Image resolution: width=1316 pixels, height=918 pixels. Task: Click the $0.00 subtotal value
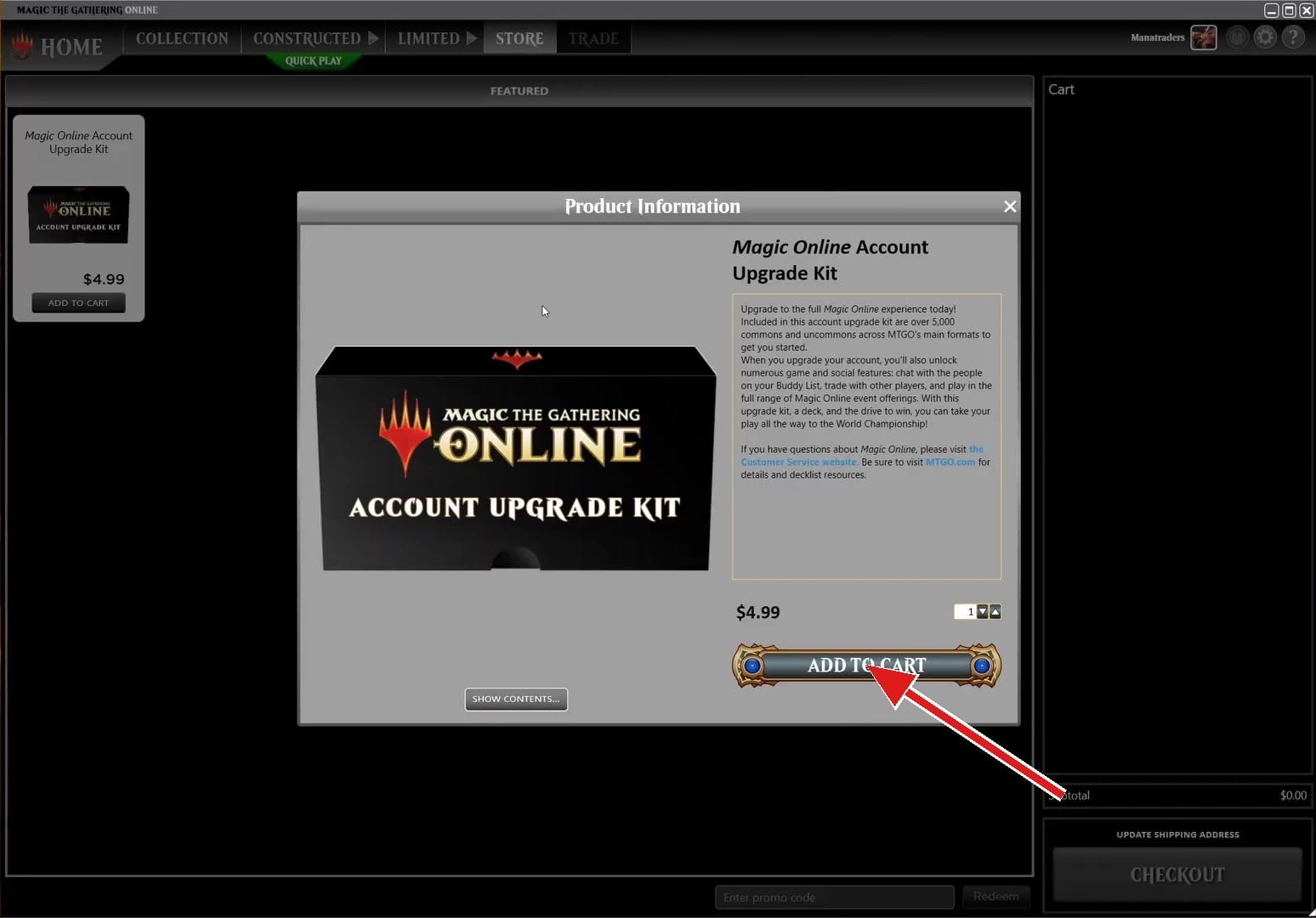pos(1293,796)
